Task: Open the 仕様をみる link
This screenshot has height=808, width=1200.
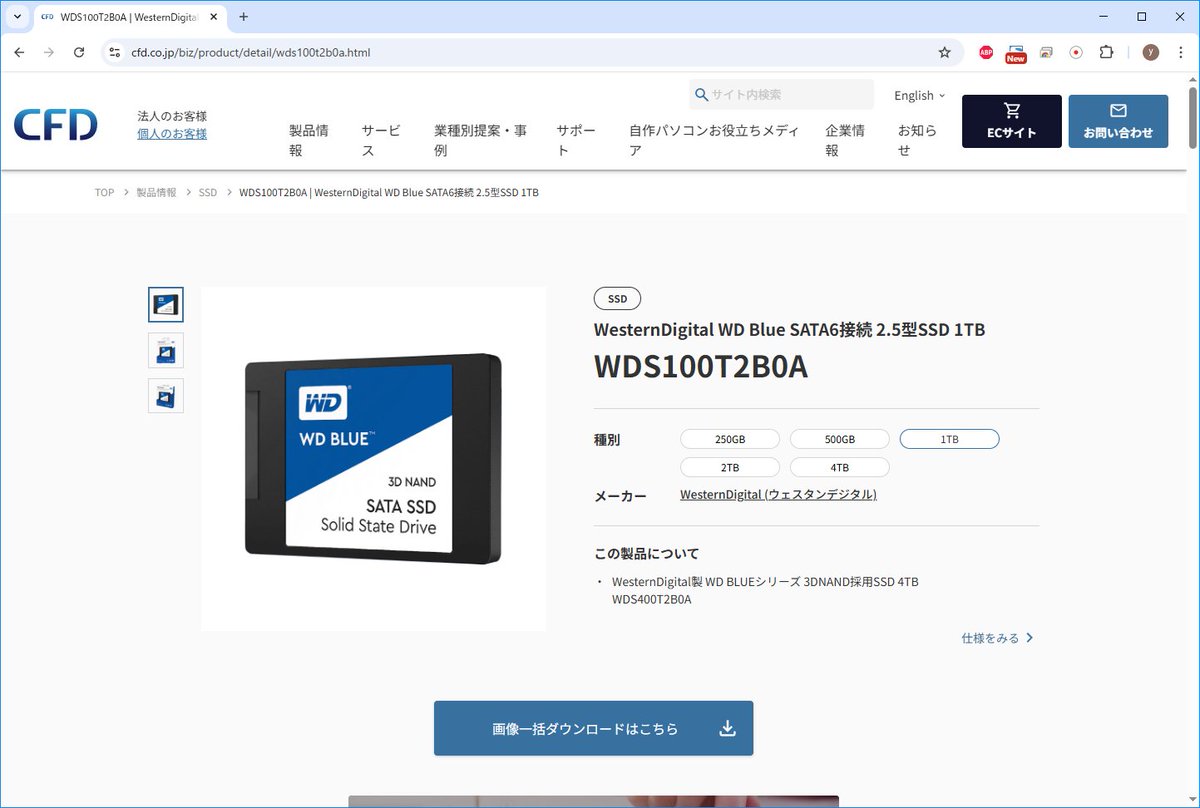Action: tap(998, 638)
